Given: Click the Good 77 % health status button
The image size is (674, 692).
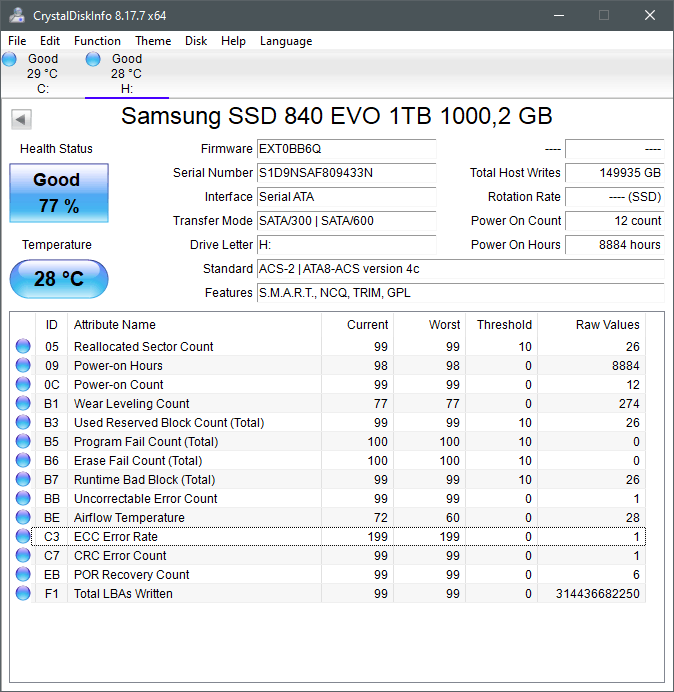Looking at the screenshot, I should 59,193.
